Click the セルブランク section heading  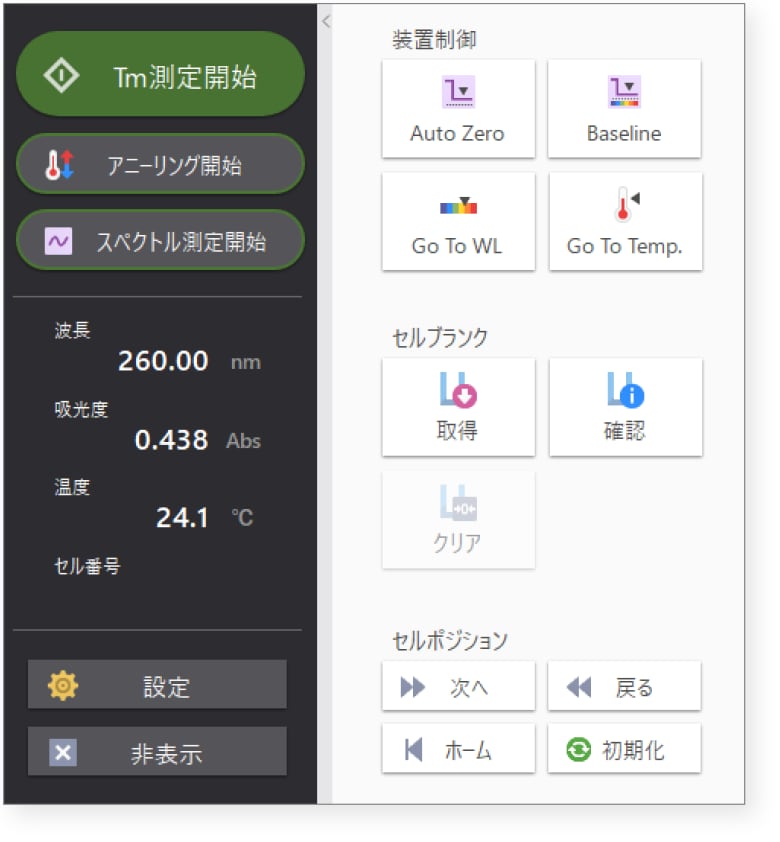tap(440, 338)
